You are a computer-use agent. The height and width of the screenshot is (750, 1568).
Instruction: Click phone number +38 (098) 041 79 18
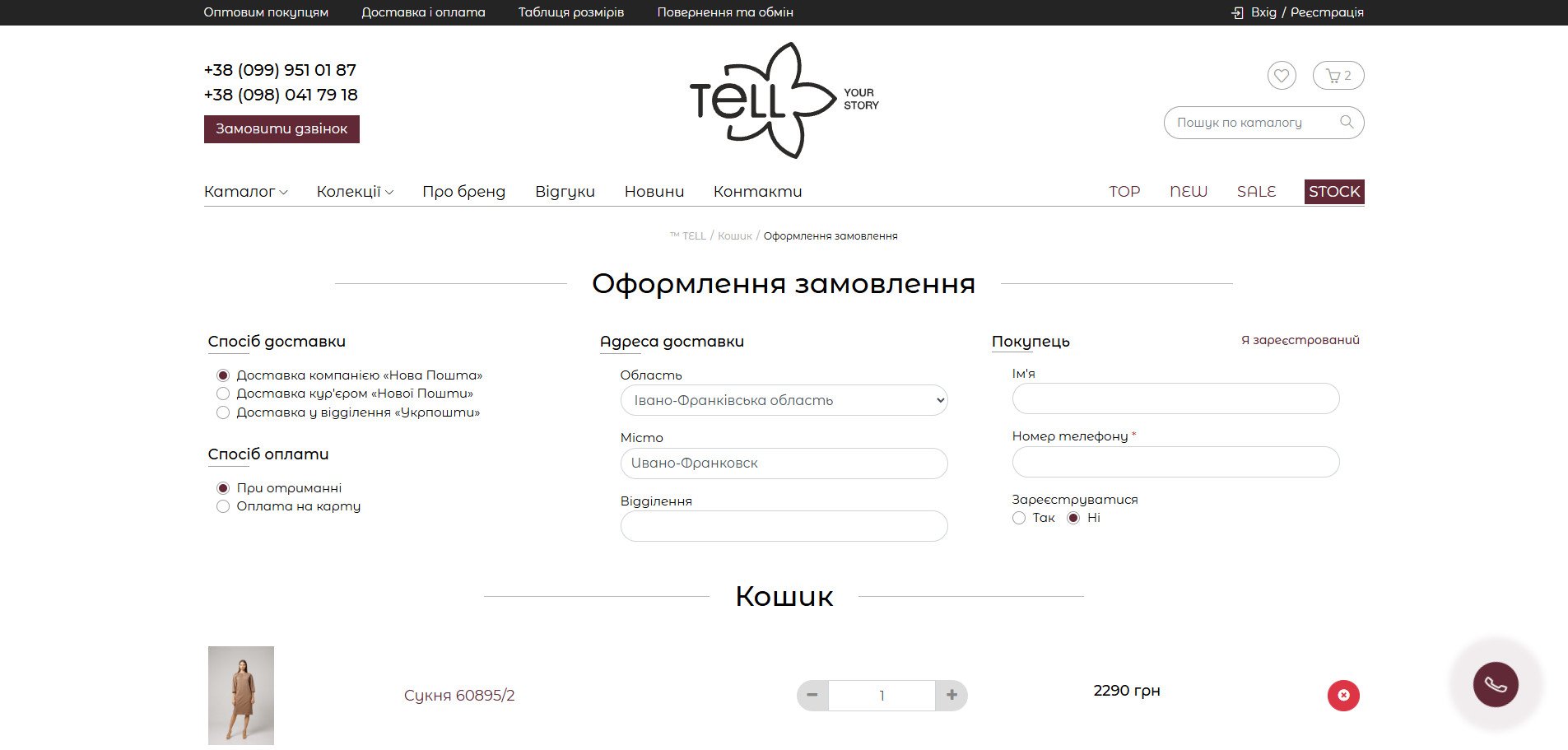click(x=281, y=95)
